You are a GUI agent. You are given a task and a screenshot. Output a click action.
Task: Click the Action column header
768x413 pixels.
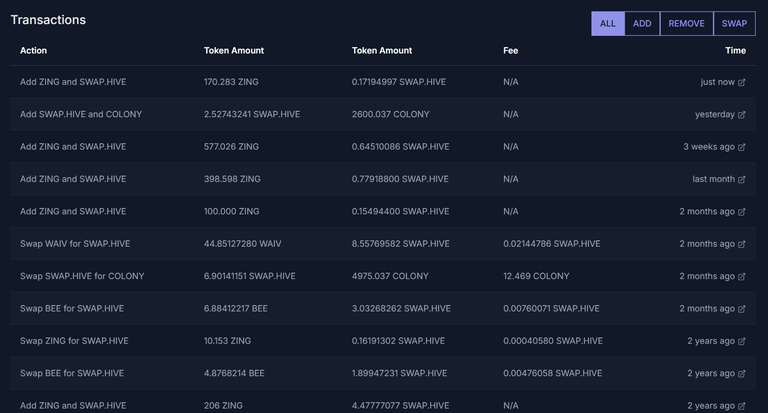pyautogui.click(x=33, y=50)
